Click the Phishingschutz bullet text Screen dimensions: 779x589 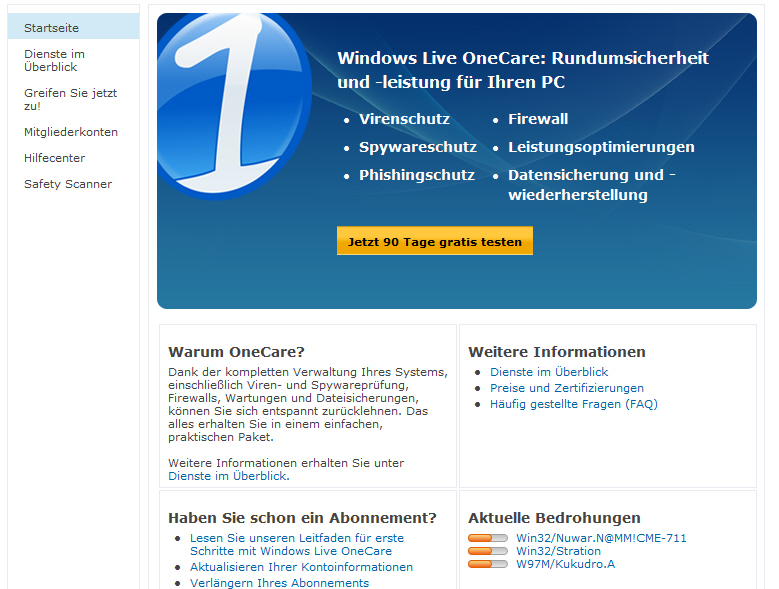[417, 175]
